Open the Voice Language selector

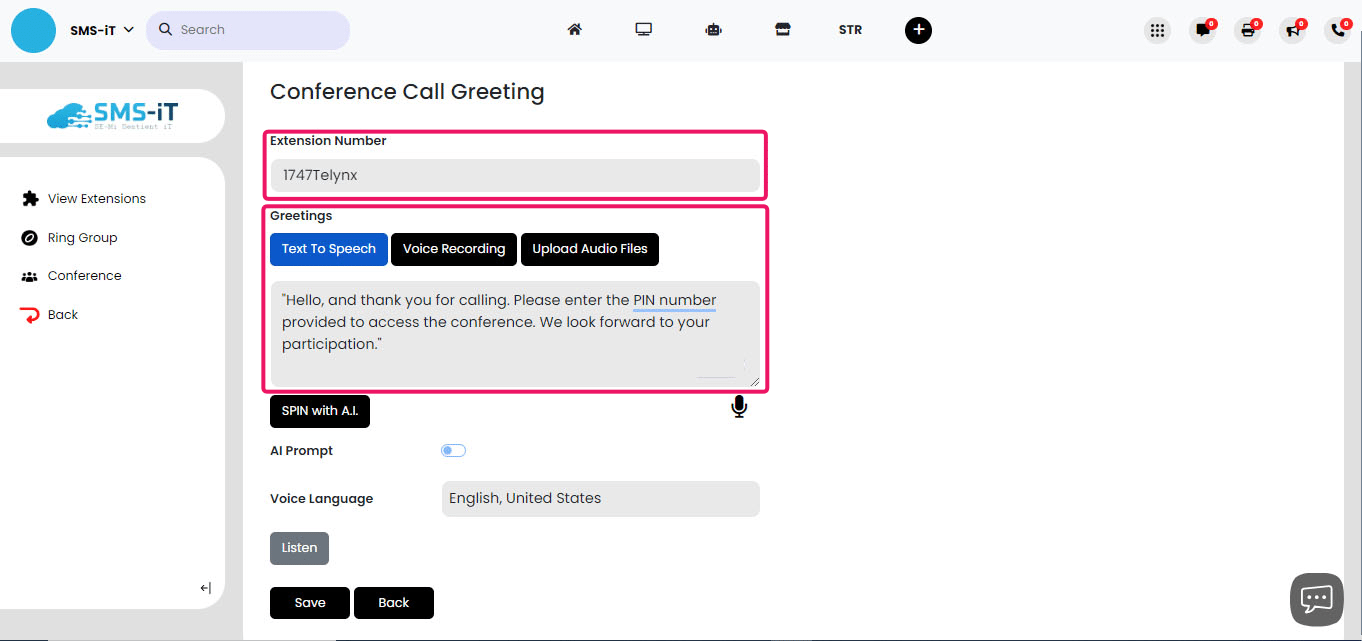tap(600, 498)
